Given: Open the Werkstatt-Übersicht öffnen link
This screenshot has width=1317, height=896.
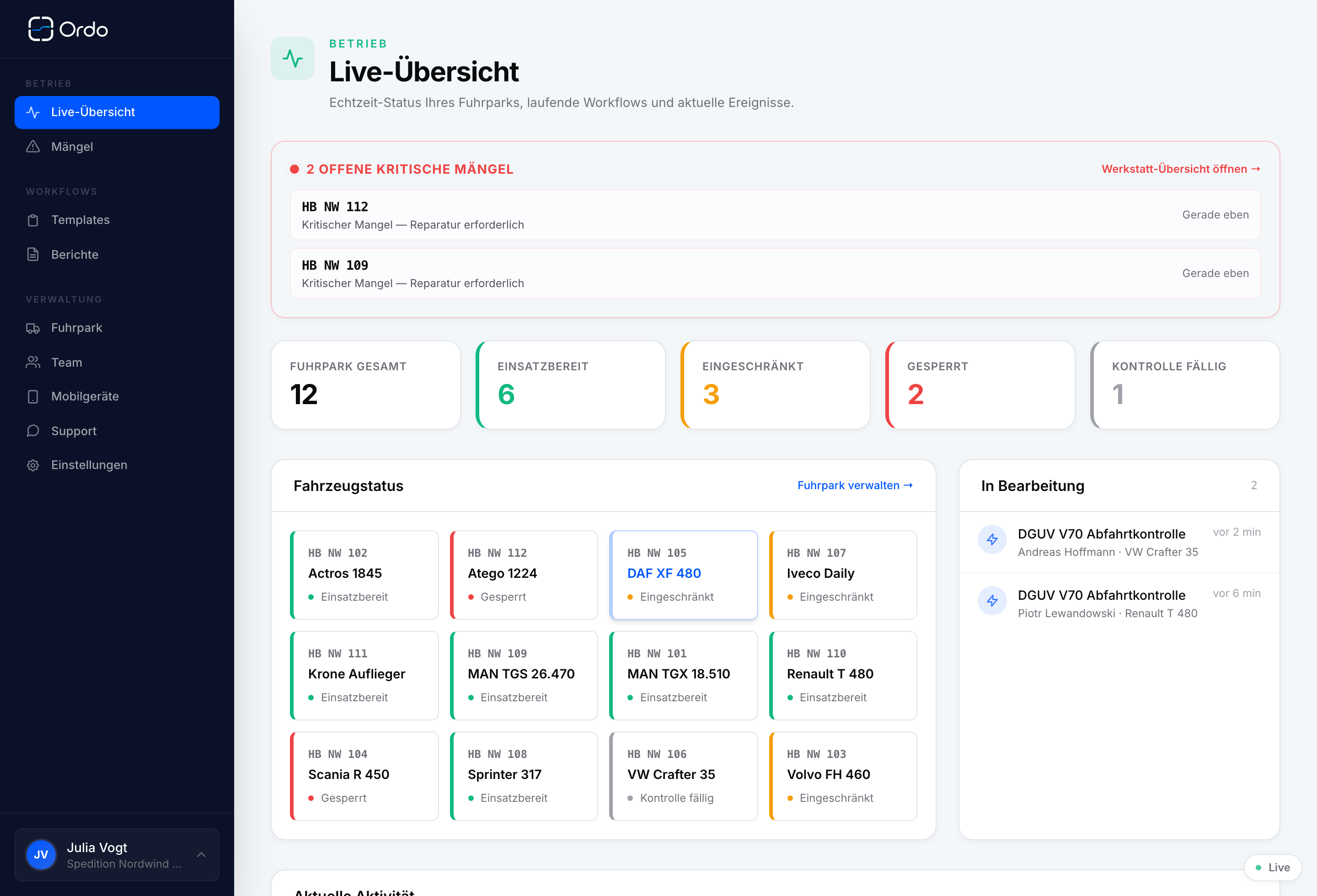Looking at the screenshot, I should point(1181,169).
